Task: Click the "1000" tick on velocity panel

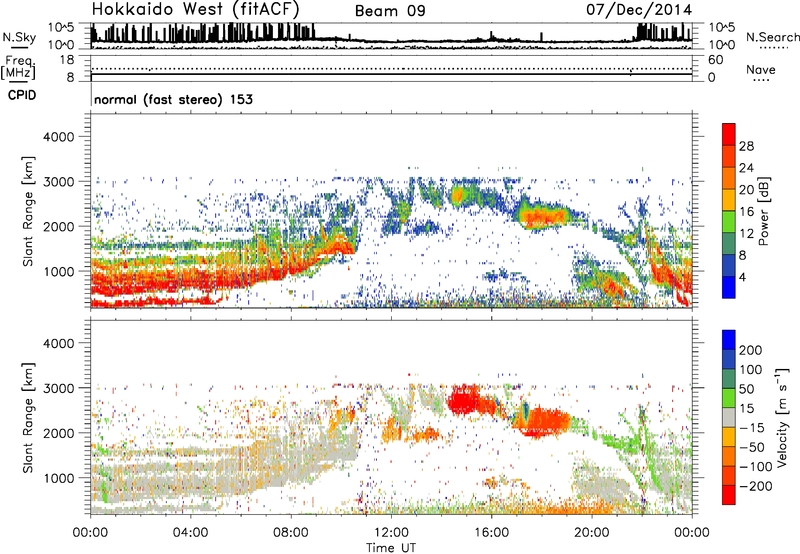Action: [58, 478]
